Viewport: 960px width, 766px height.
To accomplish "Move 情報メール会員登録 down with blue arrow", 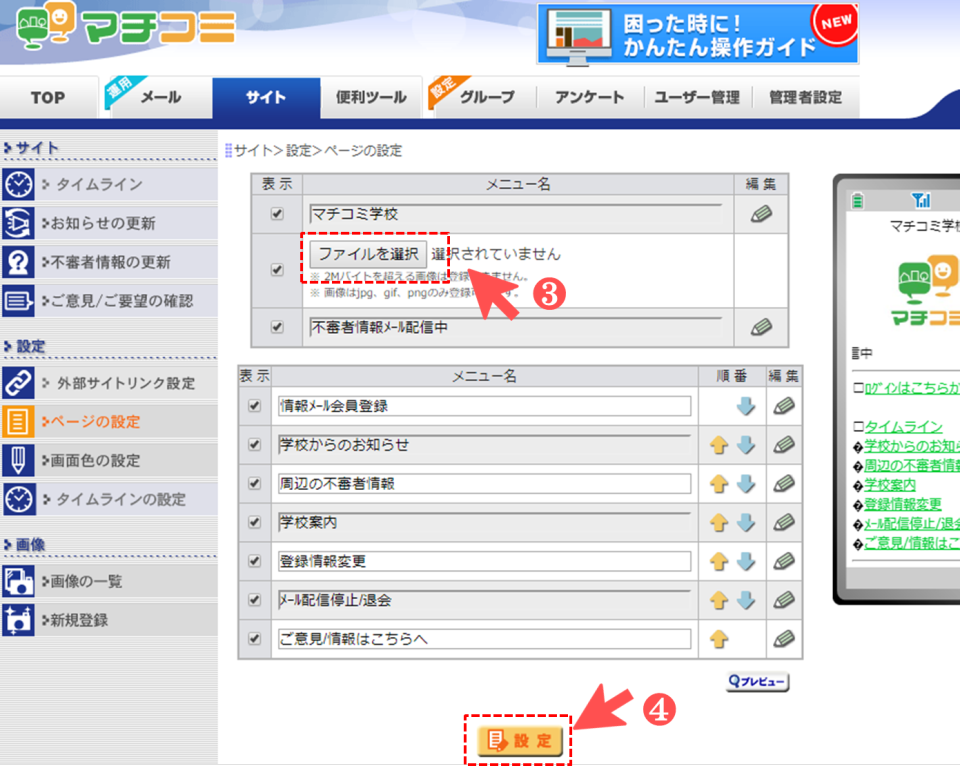I will tap(746, 406).
